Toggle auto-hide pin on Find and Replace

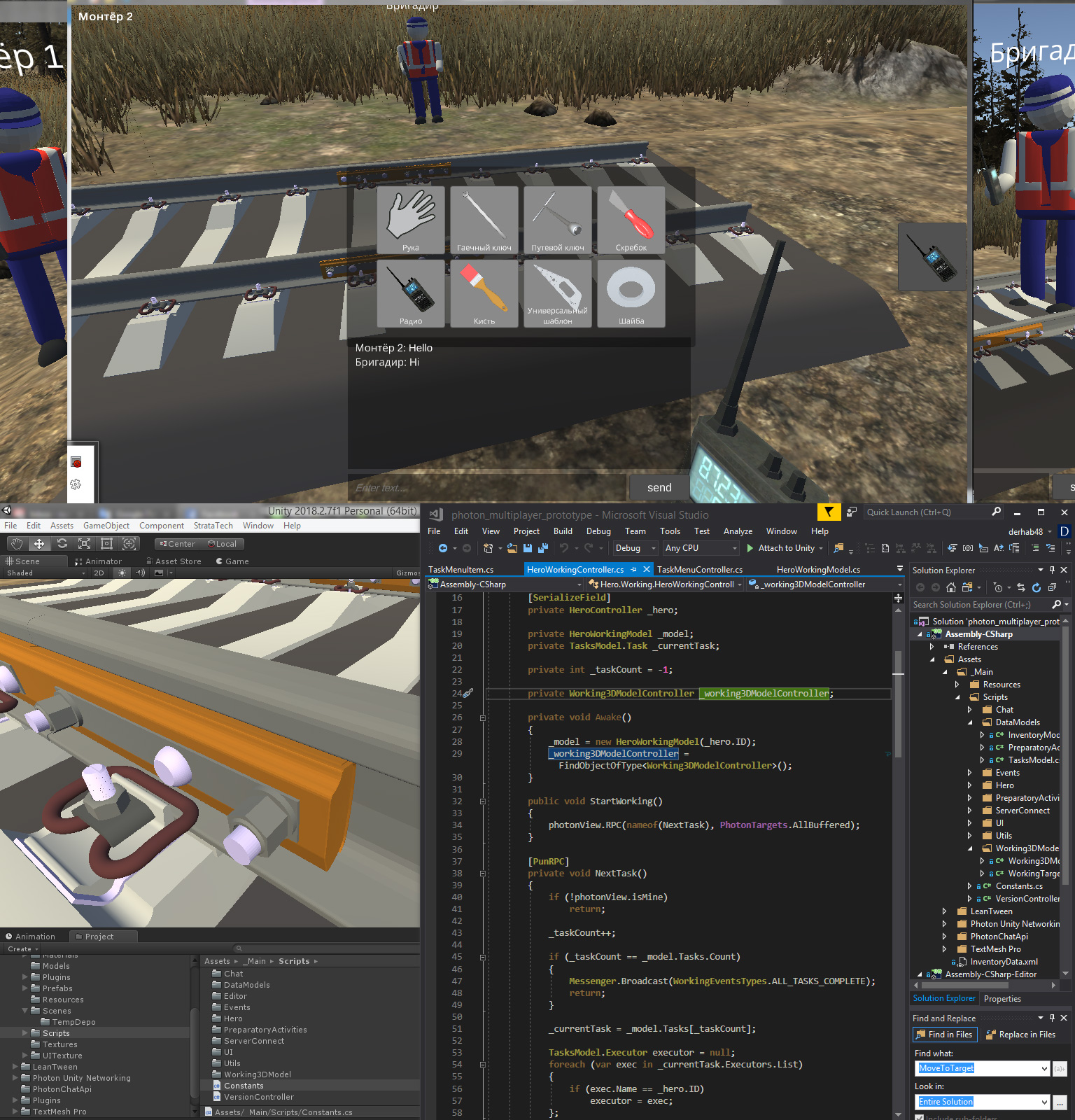(1052, 1018)
